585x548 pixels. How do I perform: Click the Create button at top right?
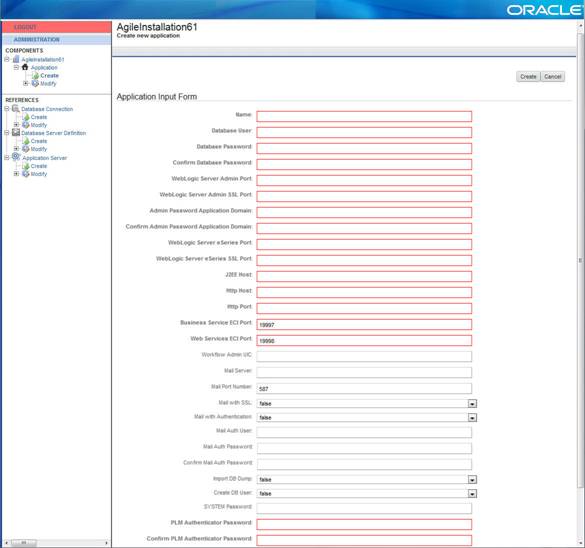pos(528,76)
